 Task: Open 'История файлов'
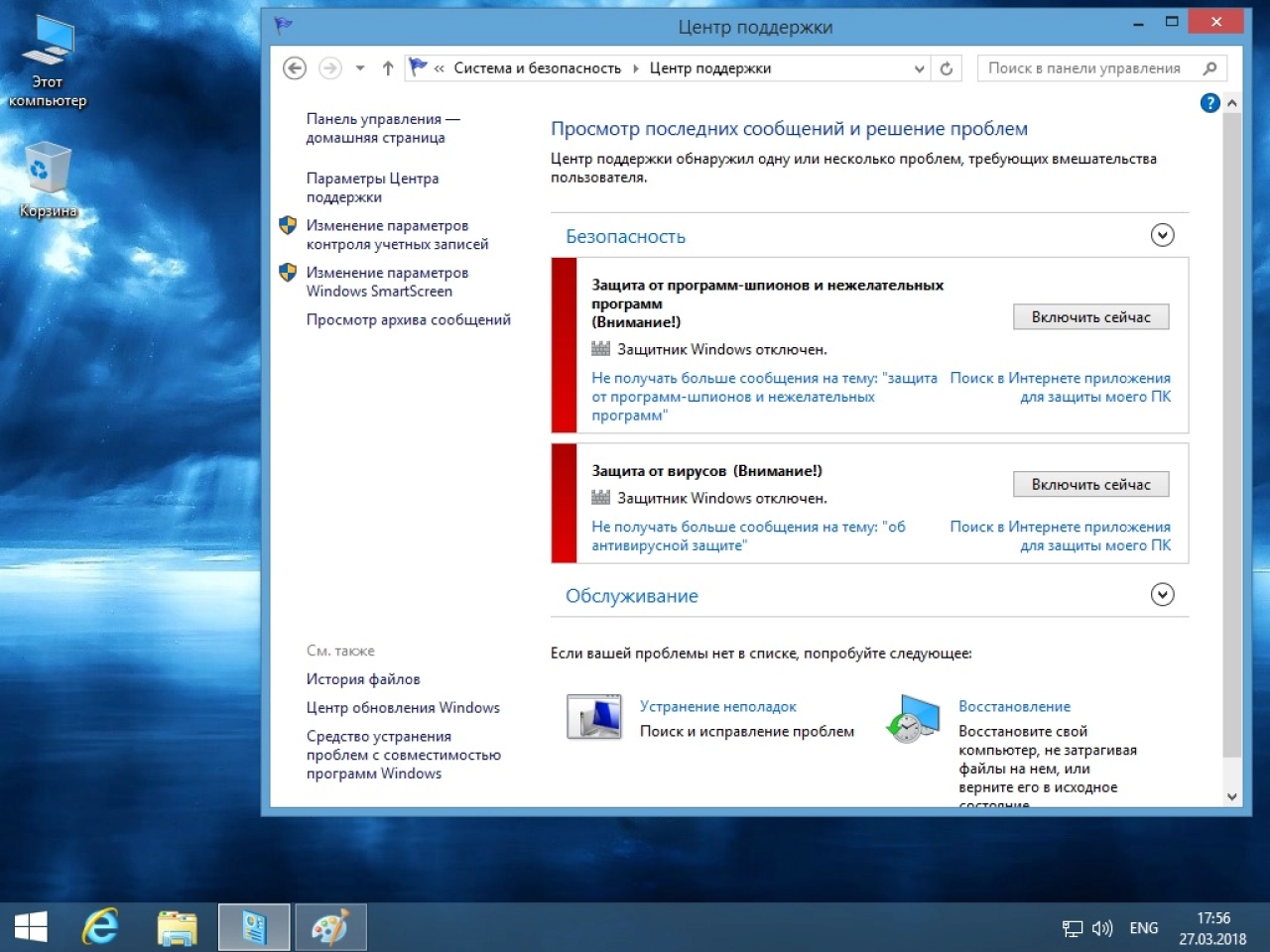coord(363,679)
